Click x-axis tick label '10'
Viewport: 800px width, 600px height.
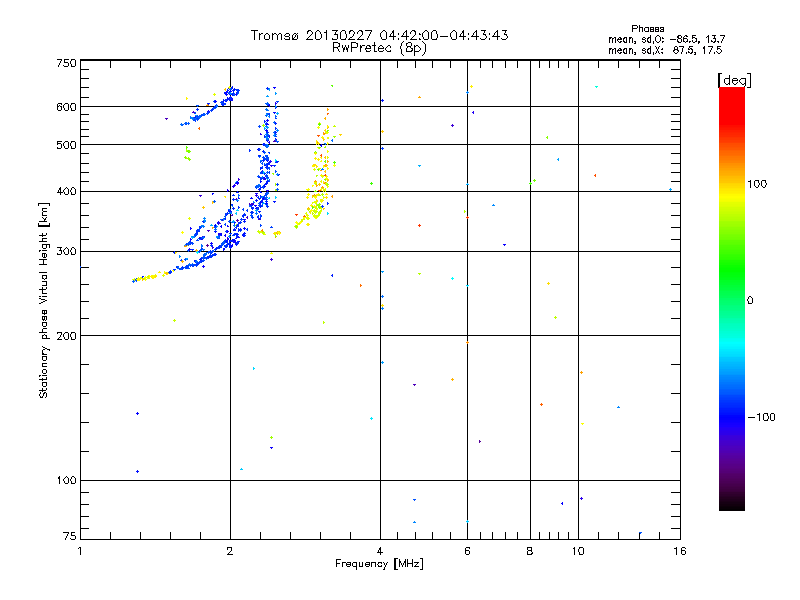[x=578, y=551]
